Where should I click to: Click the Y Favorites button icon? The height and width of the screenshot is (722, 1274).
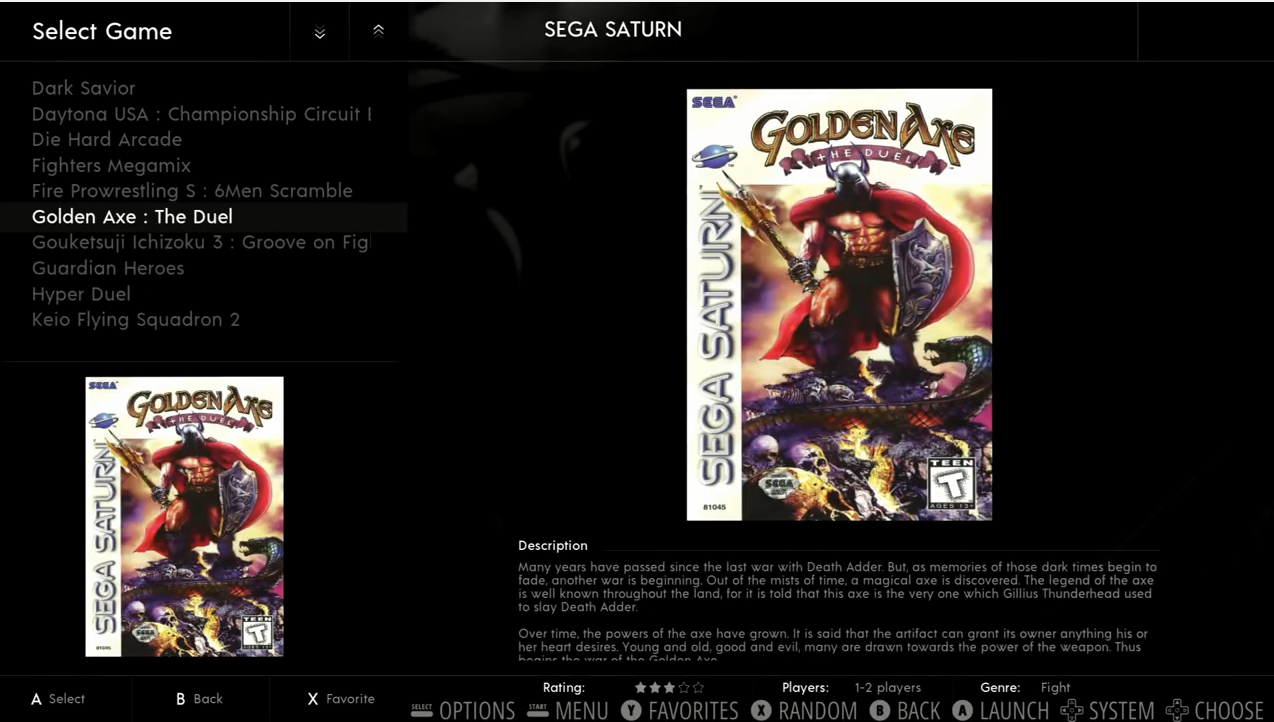(631, 710)
